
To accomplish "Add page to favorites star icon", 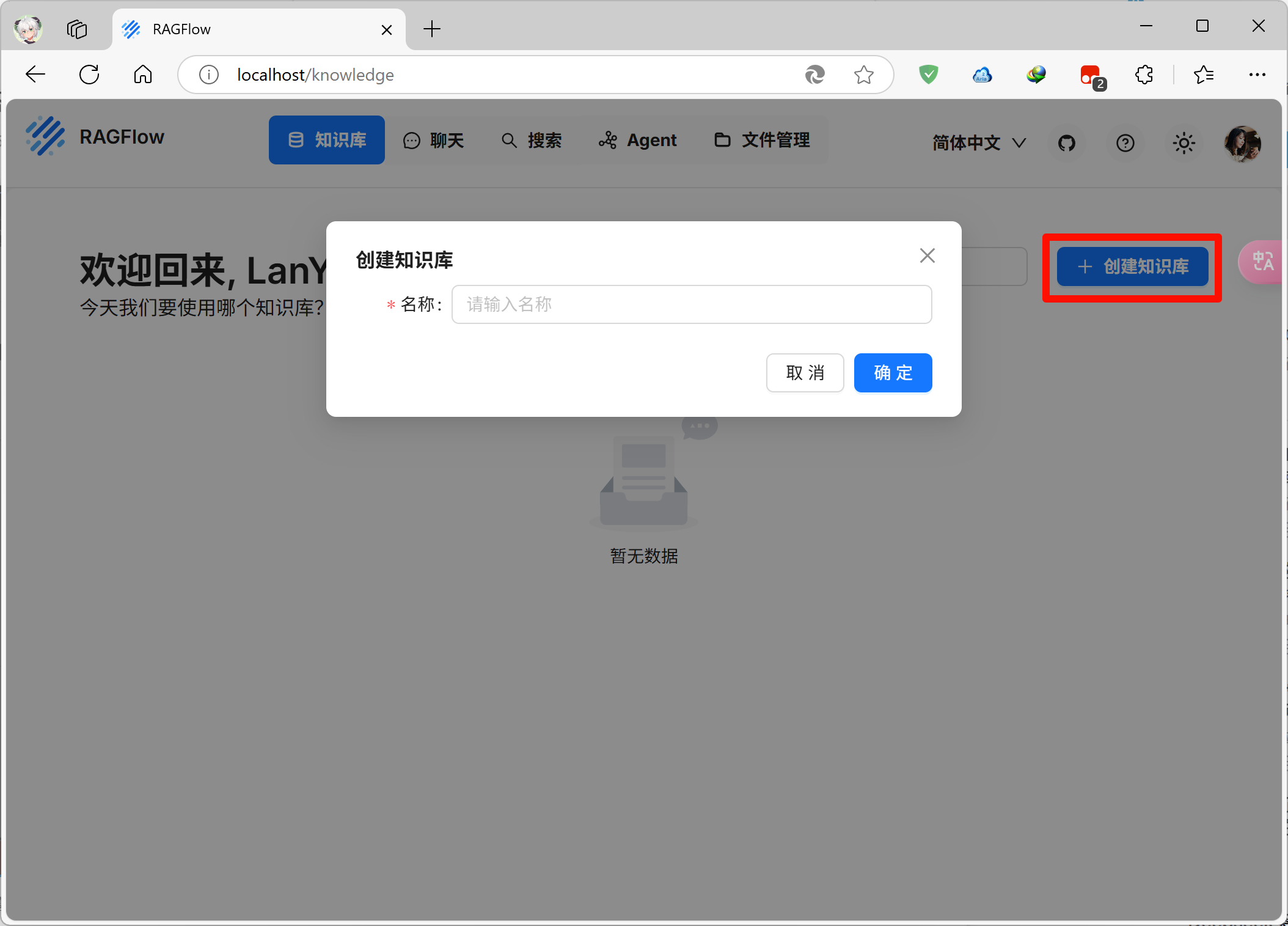I will tap(863, 75).
